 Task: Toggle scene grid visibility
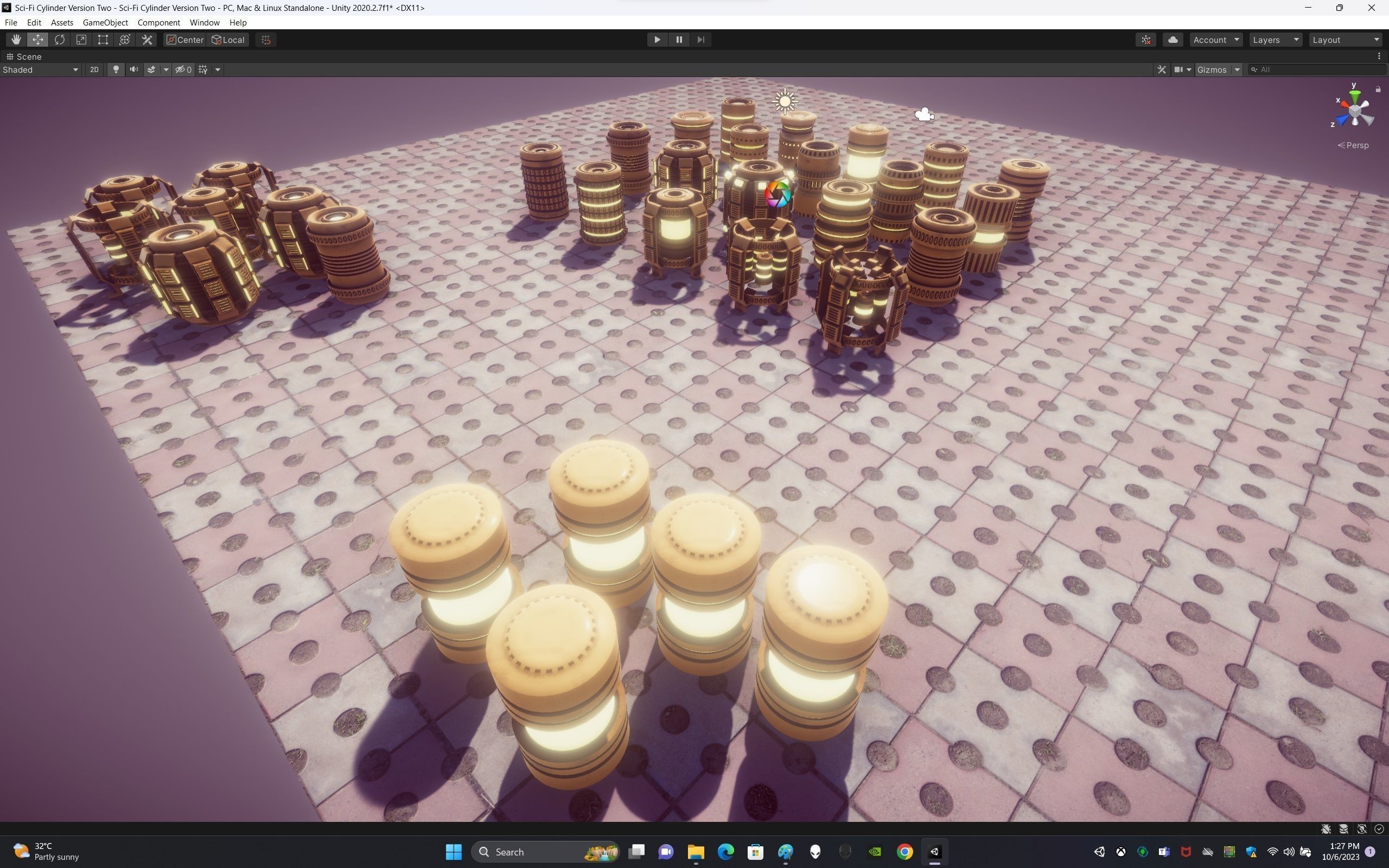coord(203,69)
